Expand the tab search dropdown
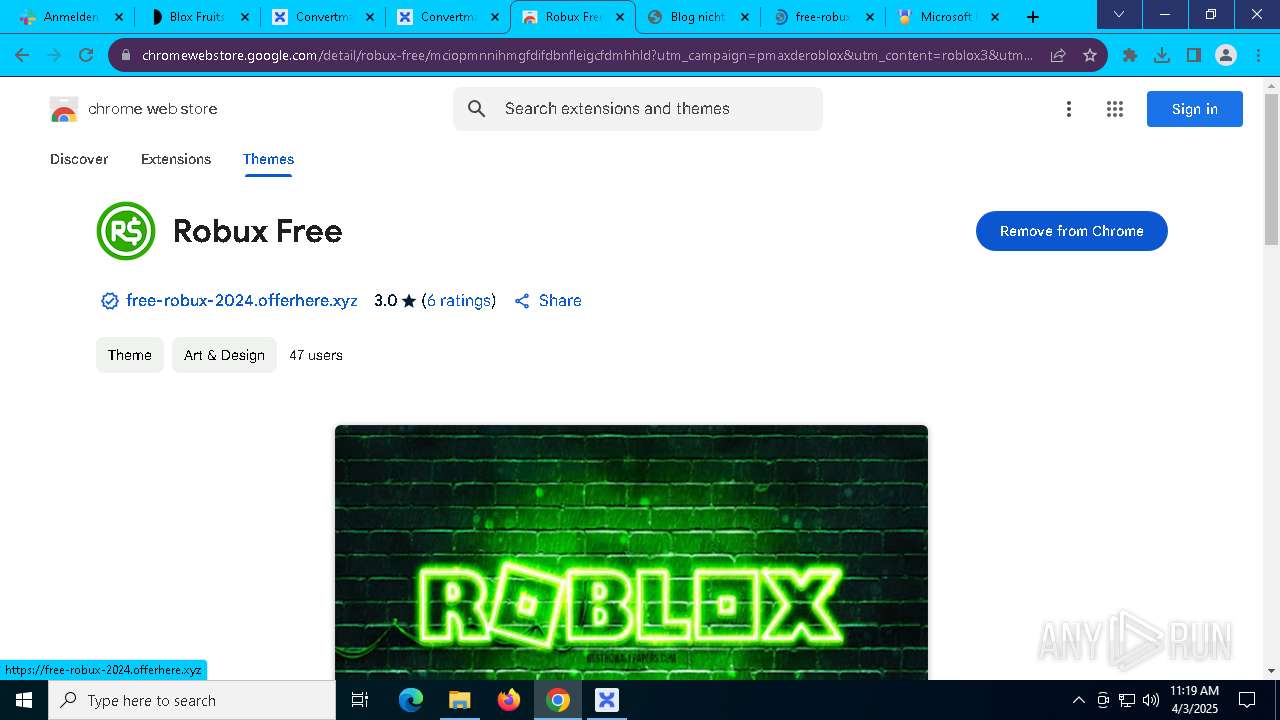 tap(1119, 14)
